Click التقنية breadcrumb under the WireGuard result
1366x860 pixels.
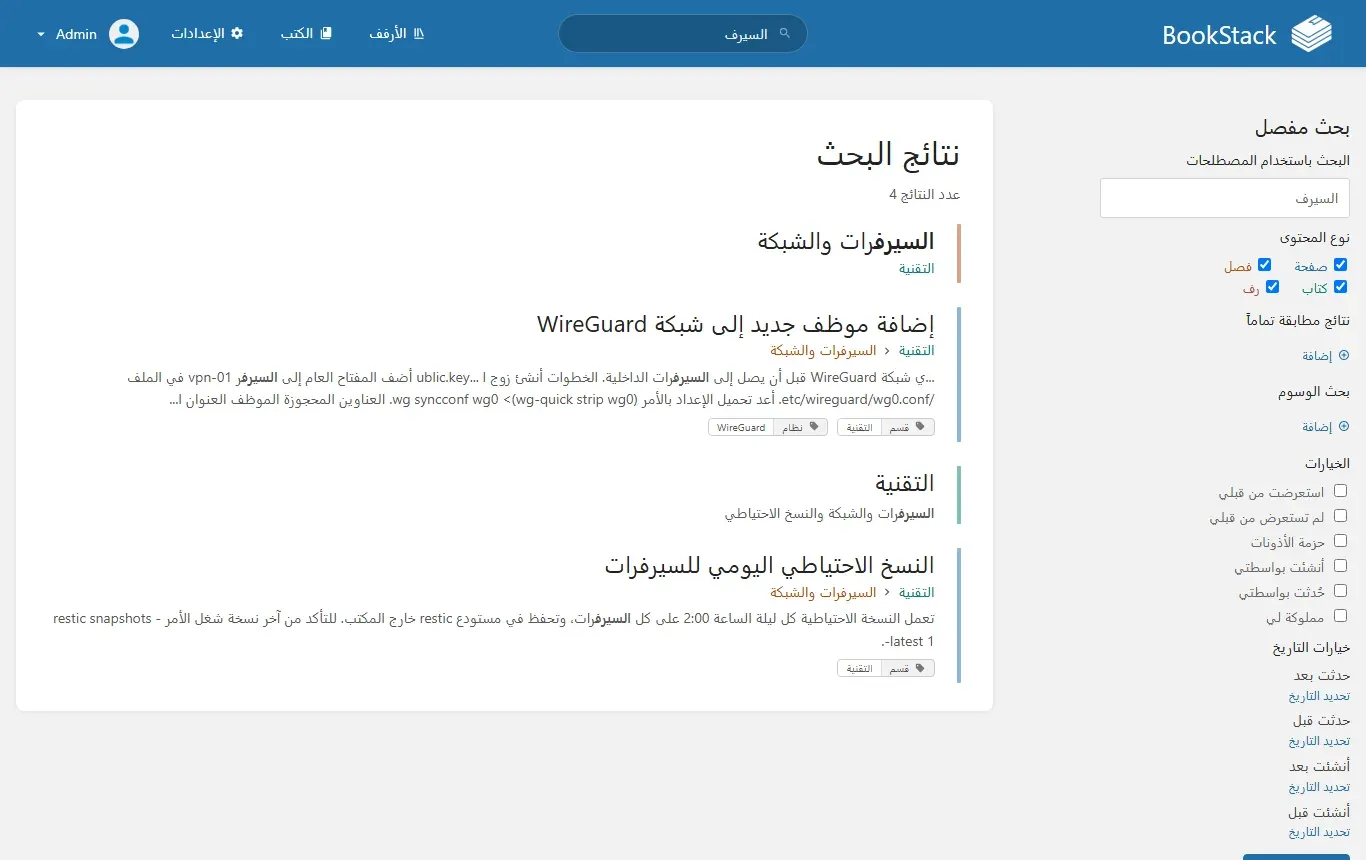click(916, 350)
